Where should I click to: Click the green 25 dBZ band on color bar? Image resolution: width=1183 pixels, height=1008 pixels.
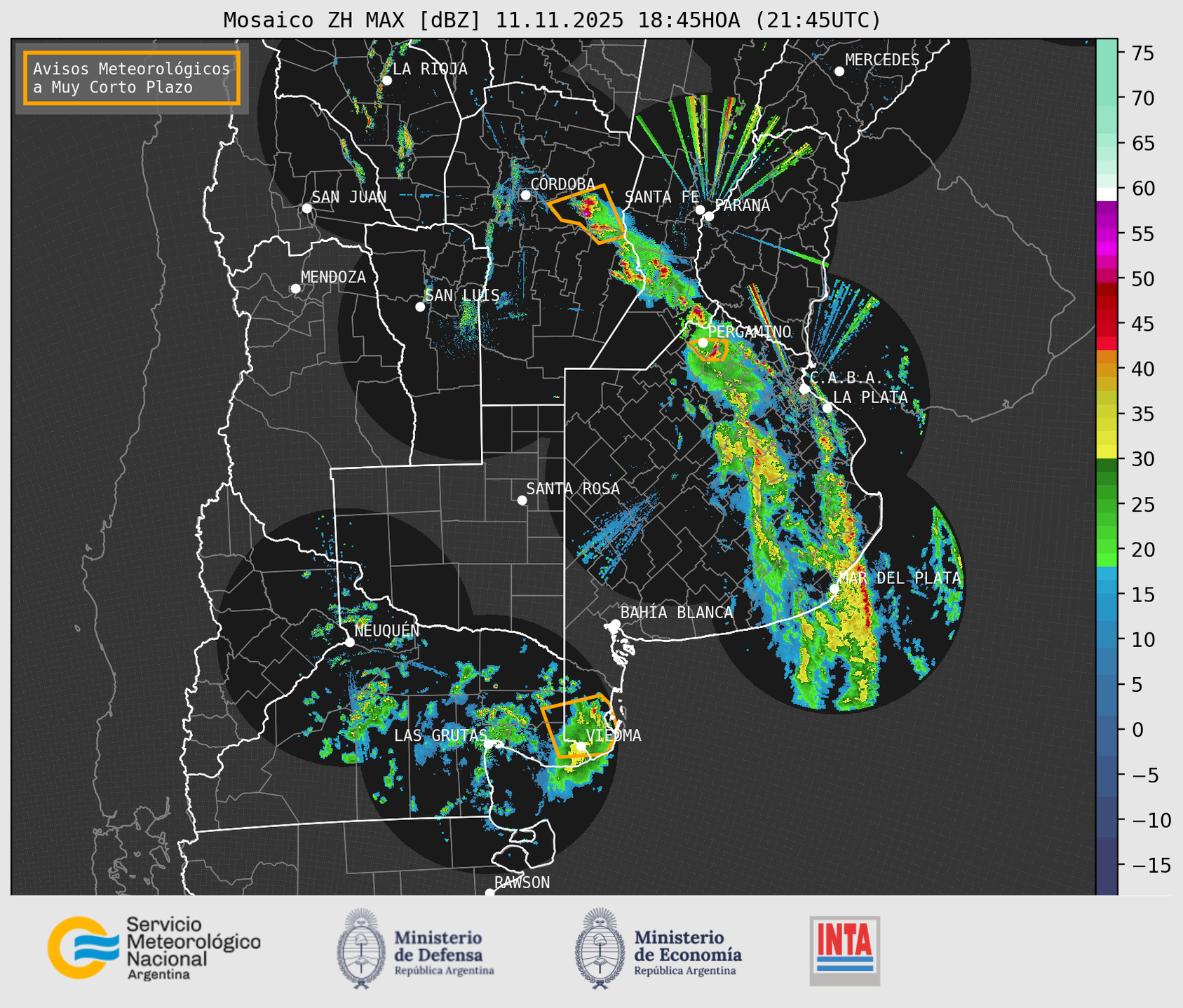(1107, 505)
